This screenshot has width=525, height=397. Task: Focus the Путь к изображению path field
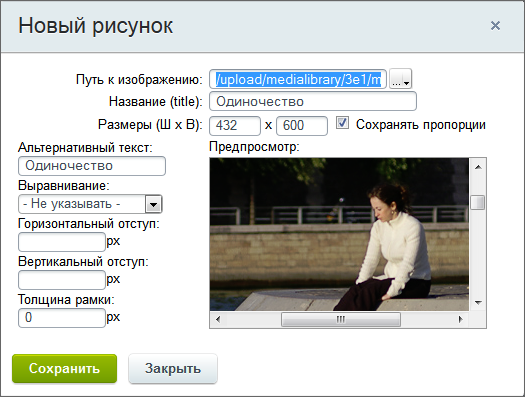tap(298, 79)
